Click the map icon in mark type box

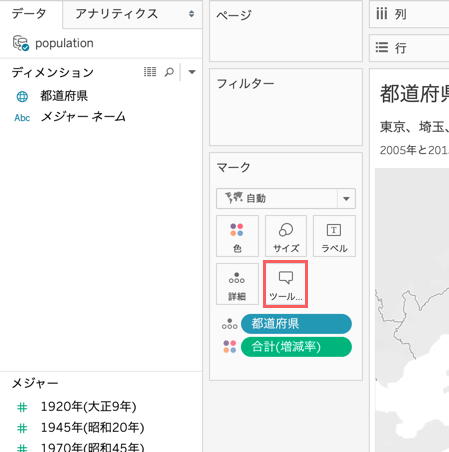pos(234,198)
